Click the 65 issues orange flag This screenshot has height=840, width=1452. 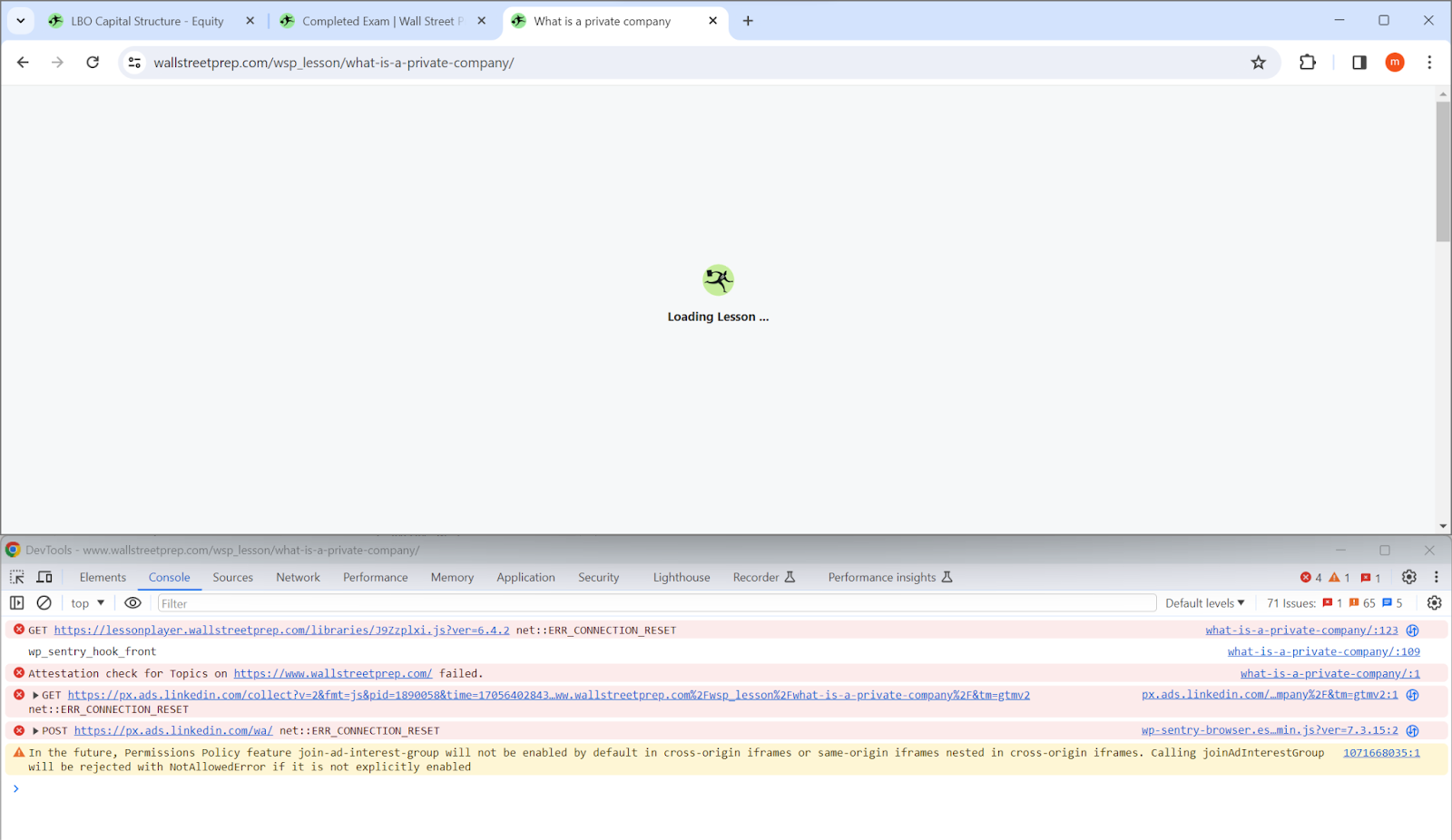(x=1362, y=603)
